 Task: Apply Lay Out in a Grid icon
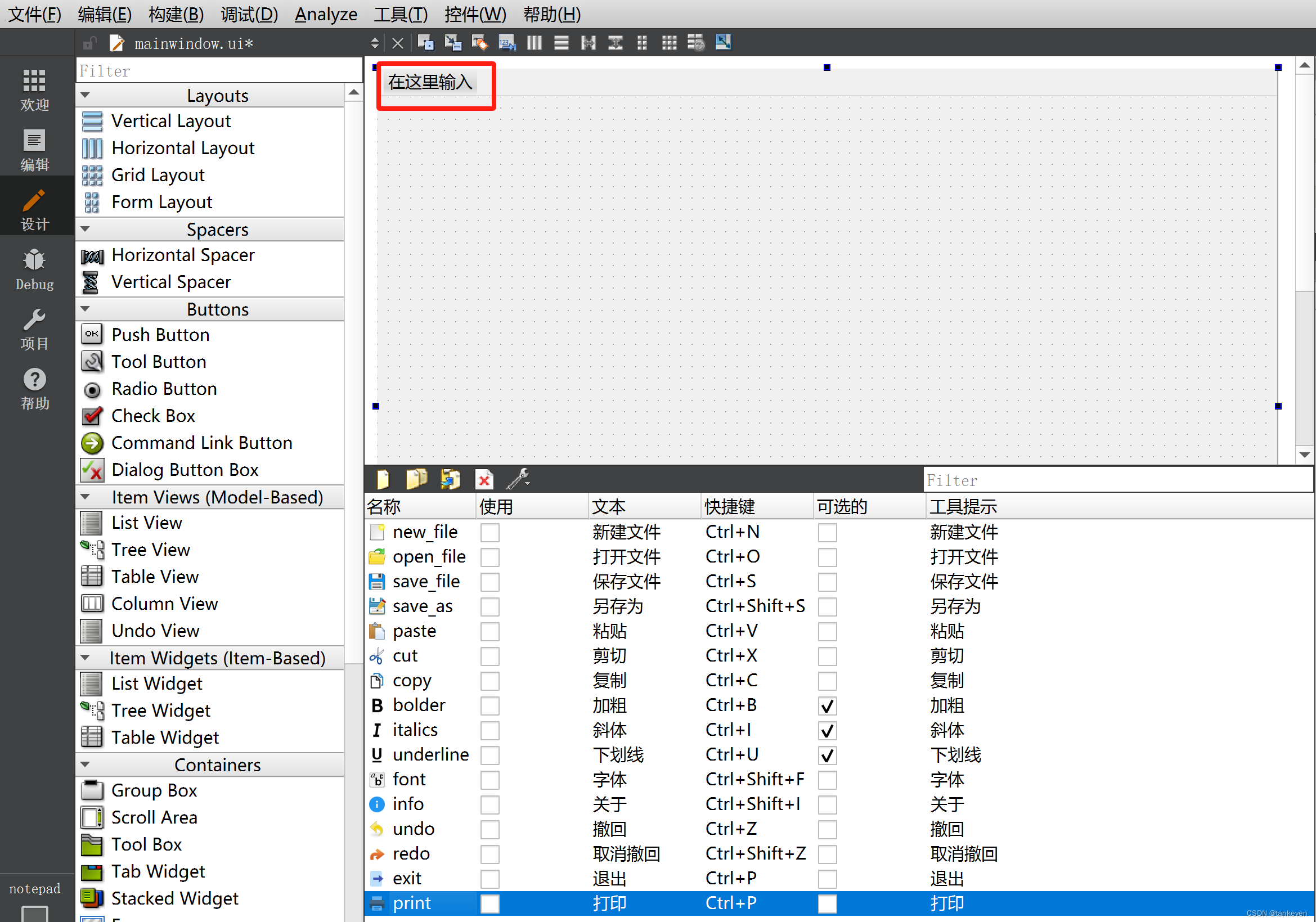tap(669, 42)
